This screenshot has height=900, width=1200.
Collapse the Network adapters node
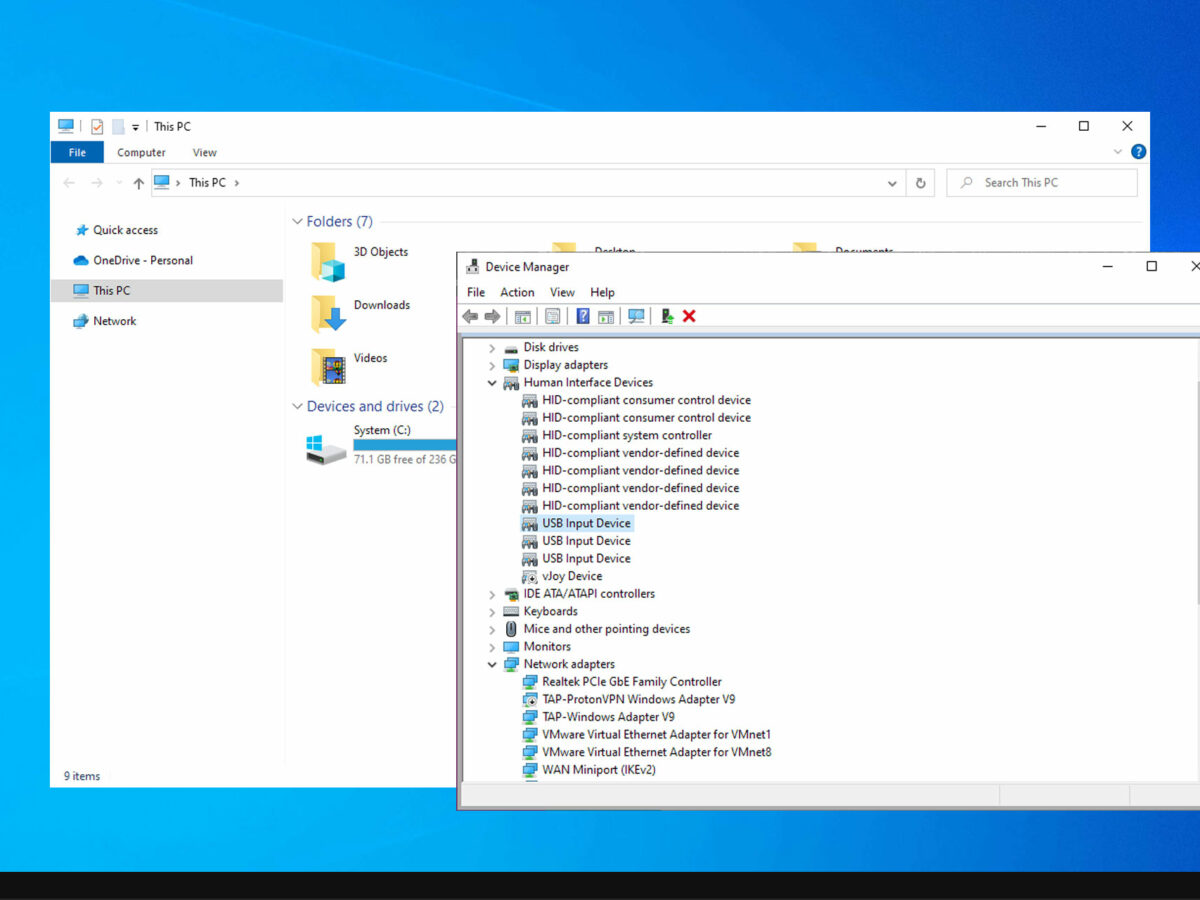492,664
